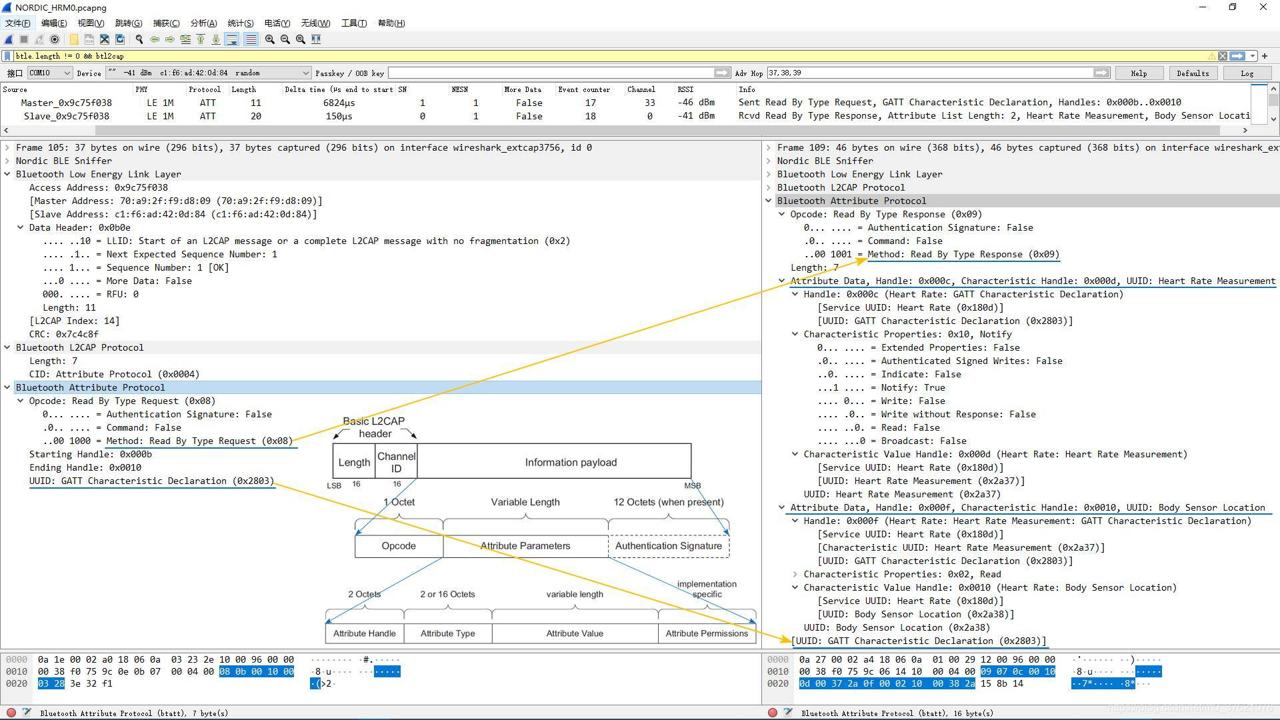Screen dimensions: 1280x720
Task: Close this capture file icon
Action: click(104, 39)
